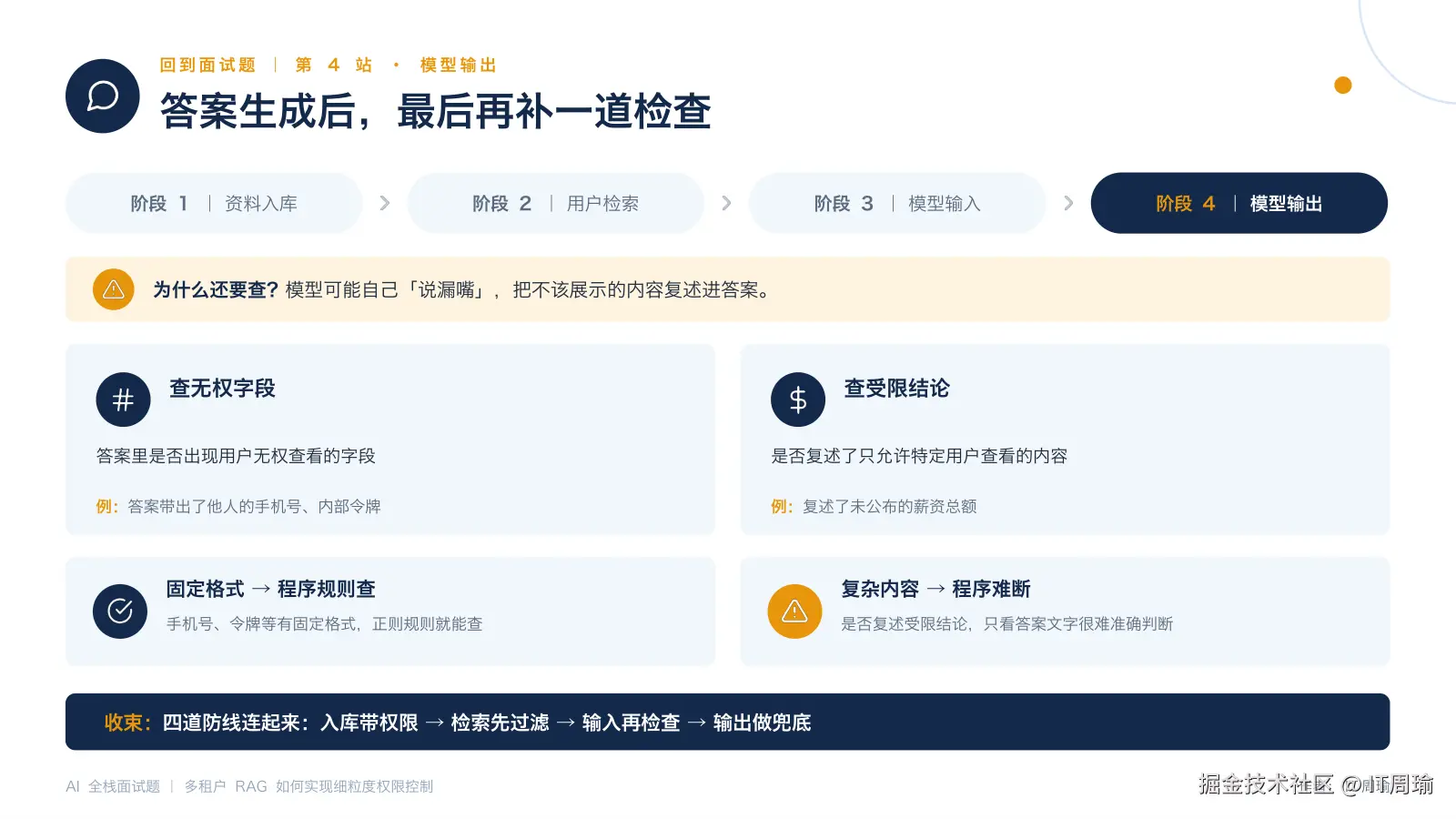The image size is (1456, 819).
Task: Click the chat bubble icon beside the title
Action: tap(103, 96)
